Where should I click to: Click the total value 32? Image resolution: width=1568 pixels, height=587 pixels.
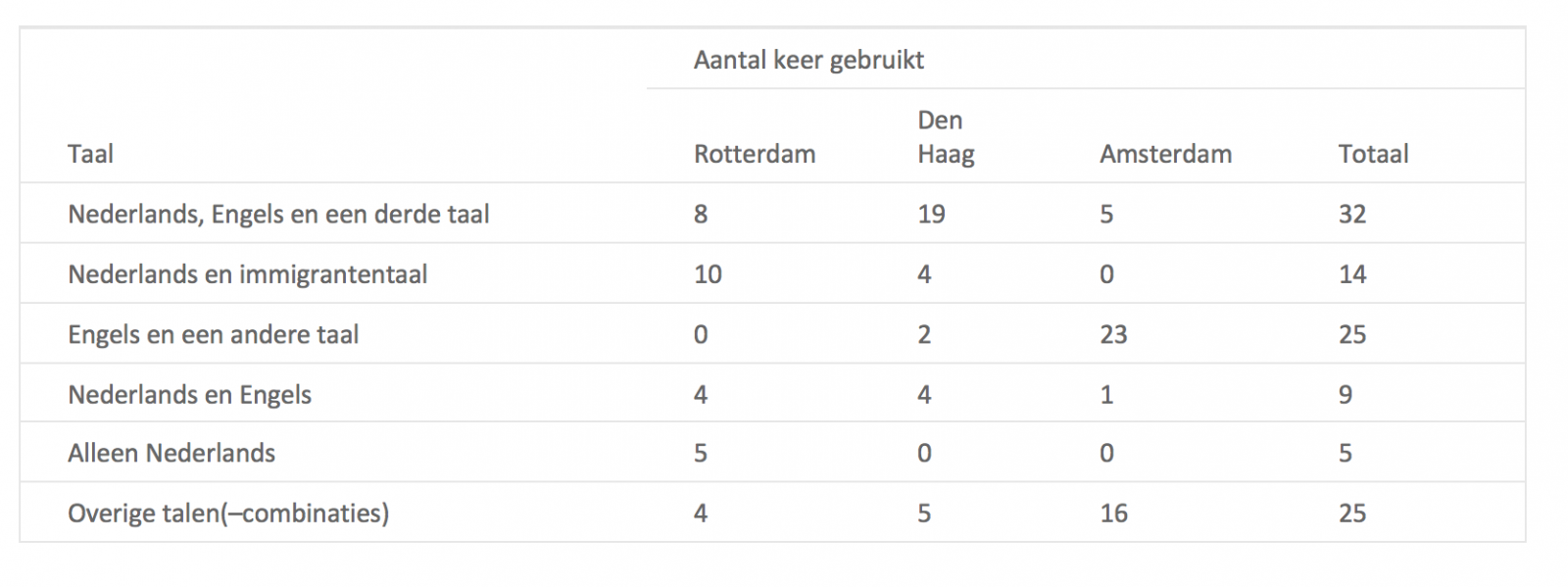1352,215
